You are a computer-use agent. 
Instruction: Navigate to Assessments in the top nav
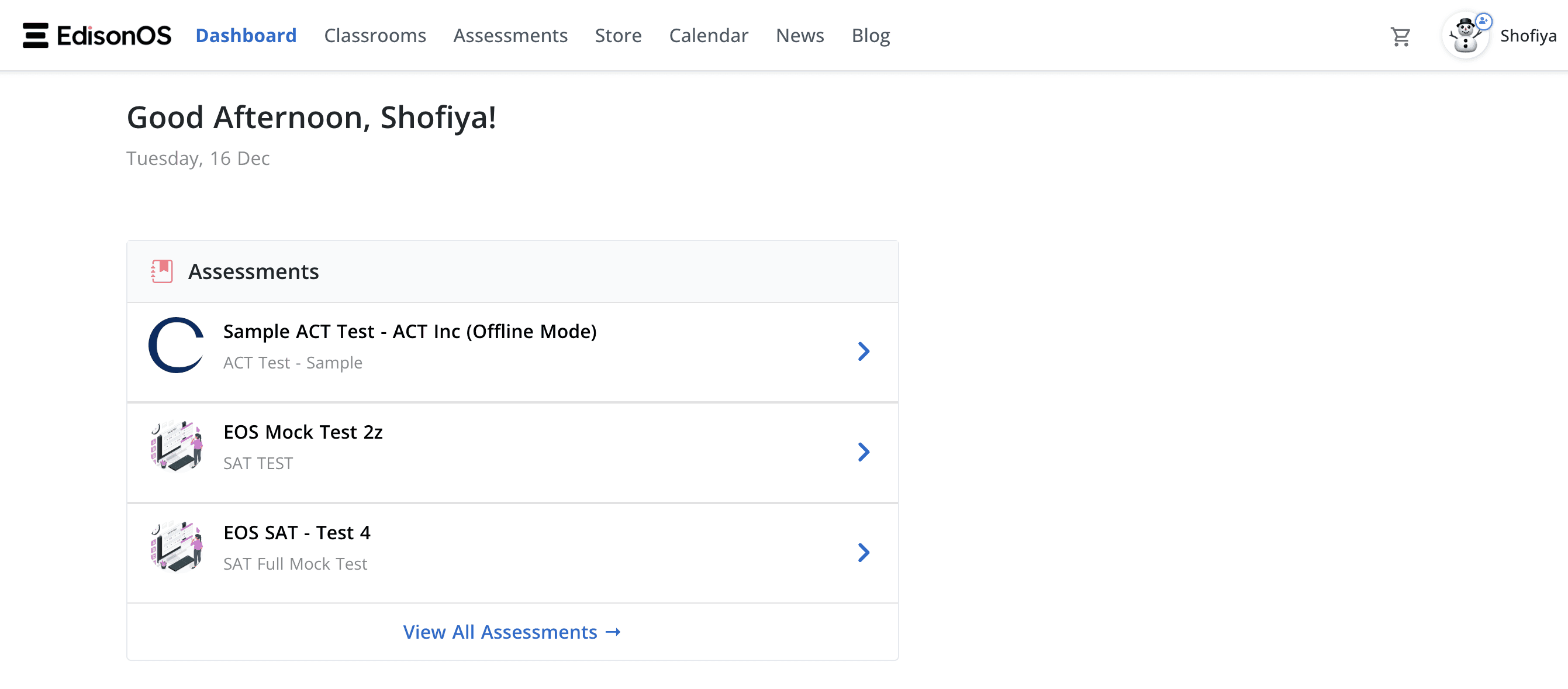click(510, 35)
